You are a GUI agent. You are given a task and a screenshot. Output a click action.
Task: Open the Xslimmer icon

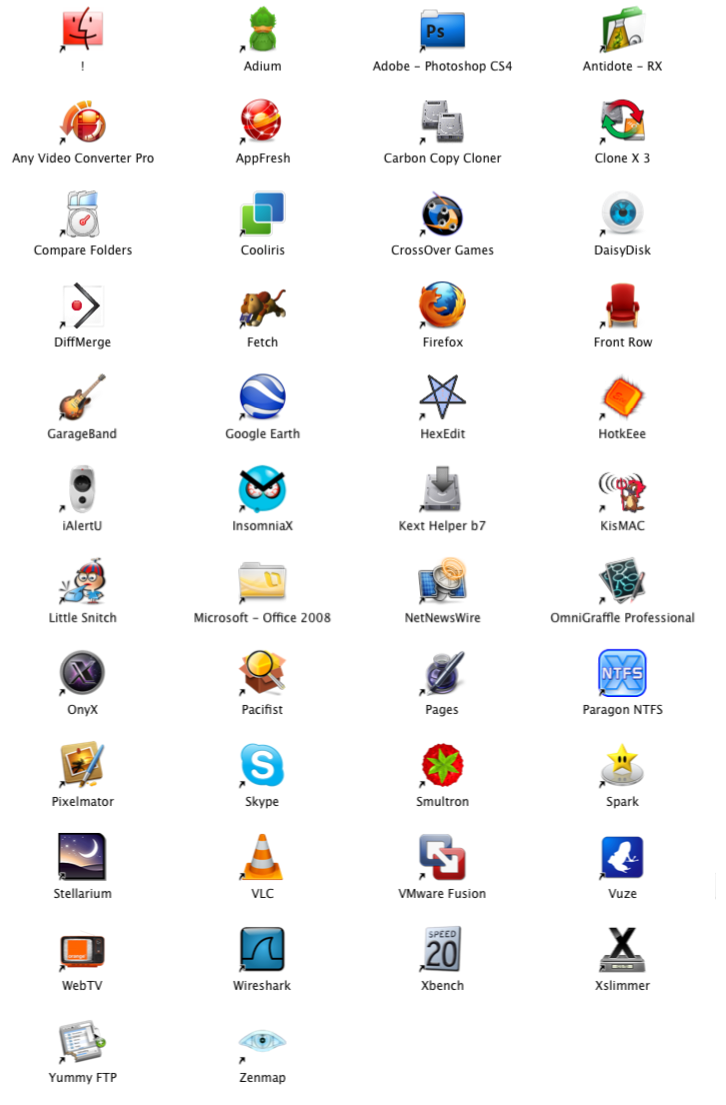pyautogui.click(x=622, y=949)
